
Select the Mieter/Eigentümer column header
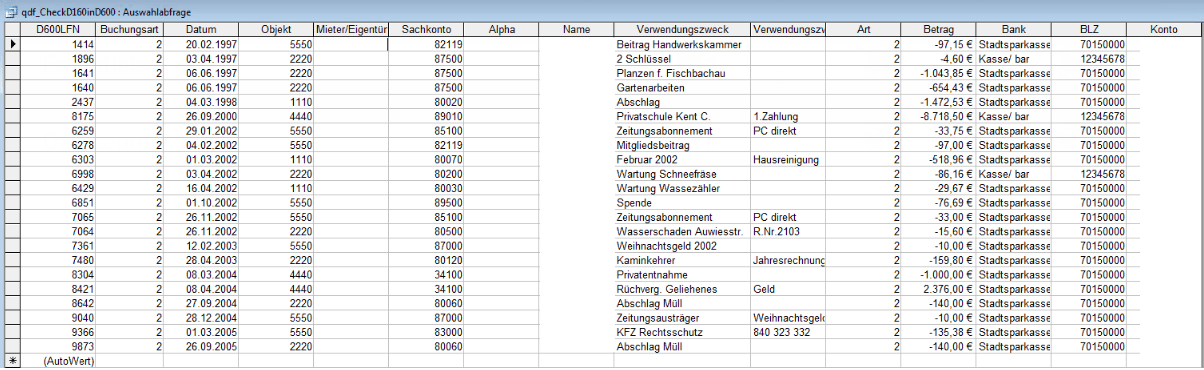tap(351, 31)
